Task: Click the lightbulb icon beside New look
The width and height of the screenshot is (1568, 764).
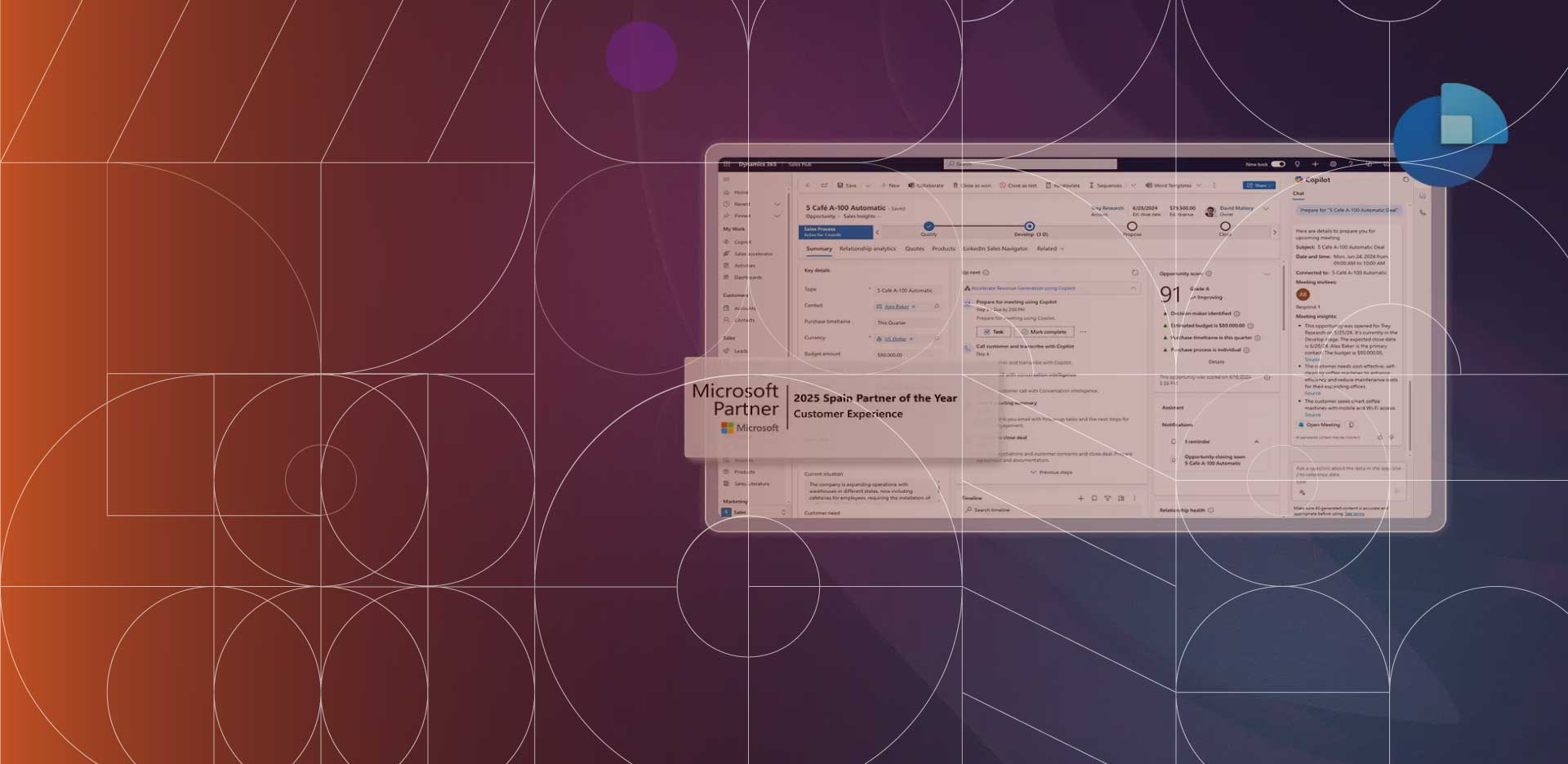Action: point(1297,164)
